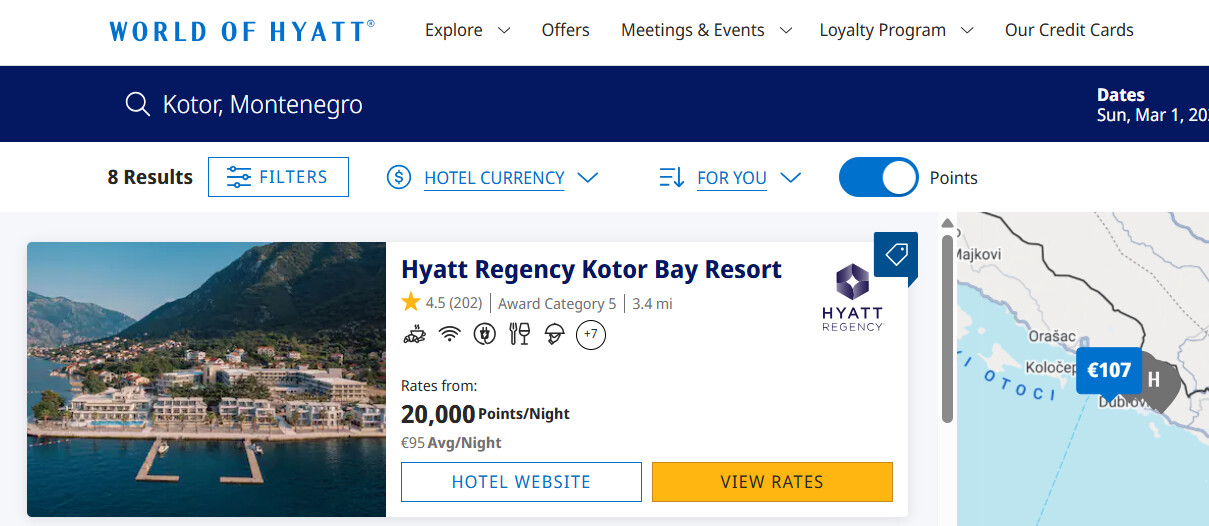
Task: Open the Offers menu item
Action: (x=565, y=30)
